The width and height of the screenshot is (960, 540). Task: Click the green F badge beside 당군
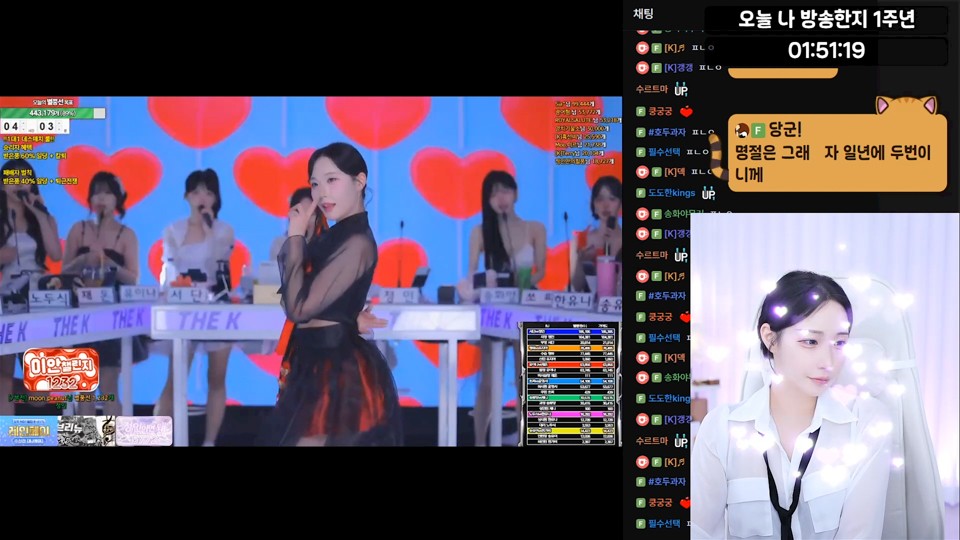(759, 131)
